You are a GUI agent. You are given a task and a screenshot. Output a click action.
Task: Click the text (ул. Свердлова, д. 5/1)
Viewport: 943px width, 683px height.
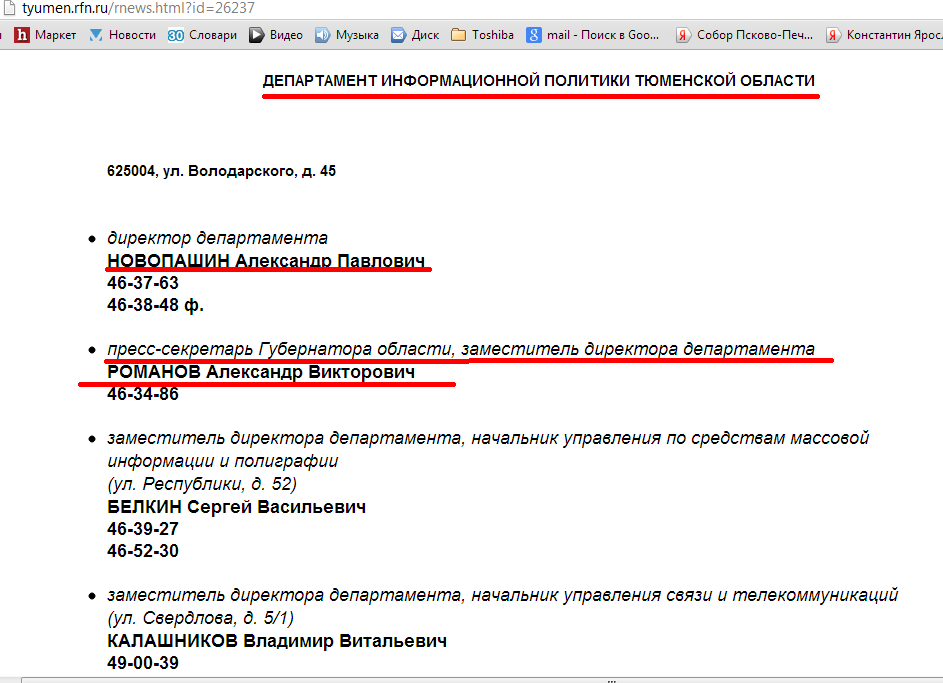(200, 618)
